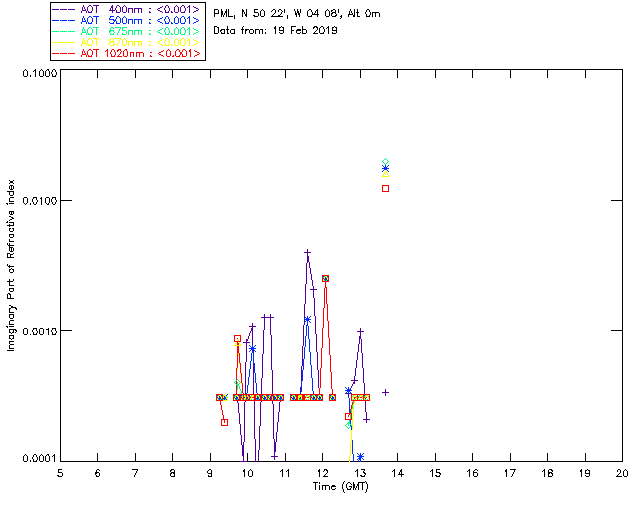
Task: Click the blue asterisk at the bottom near hour 13
Action: [360, 457]
